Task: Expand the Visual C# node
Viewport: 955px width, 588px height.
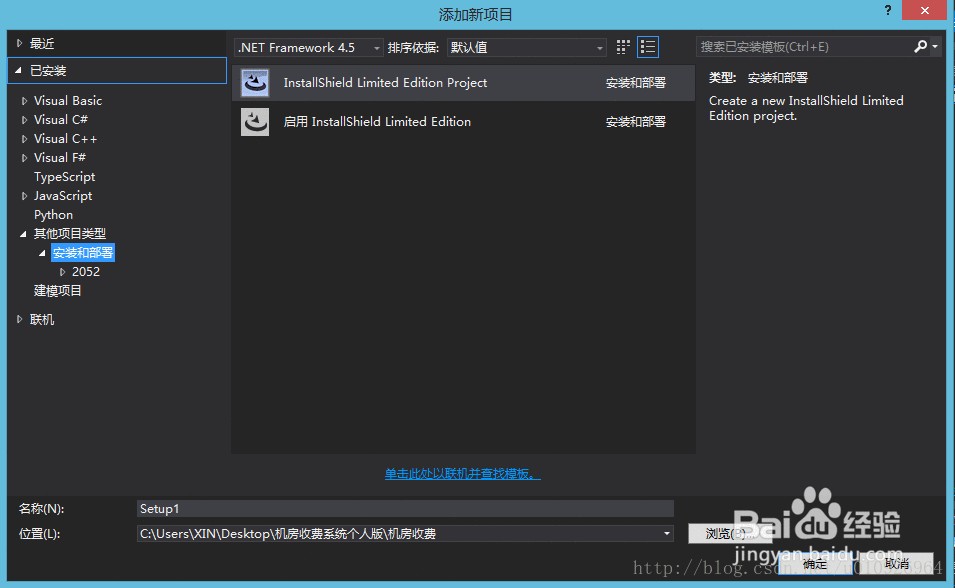Action: [24, 120]
